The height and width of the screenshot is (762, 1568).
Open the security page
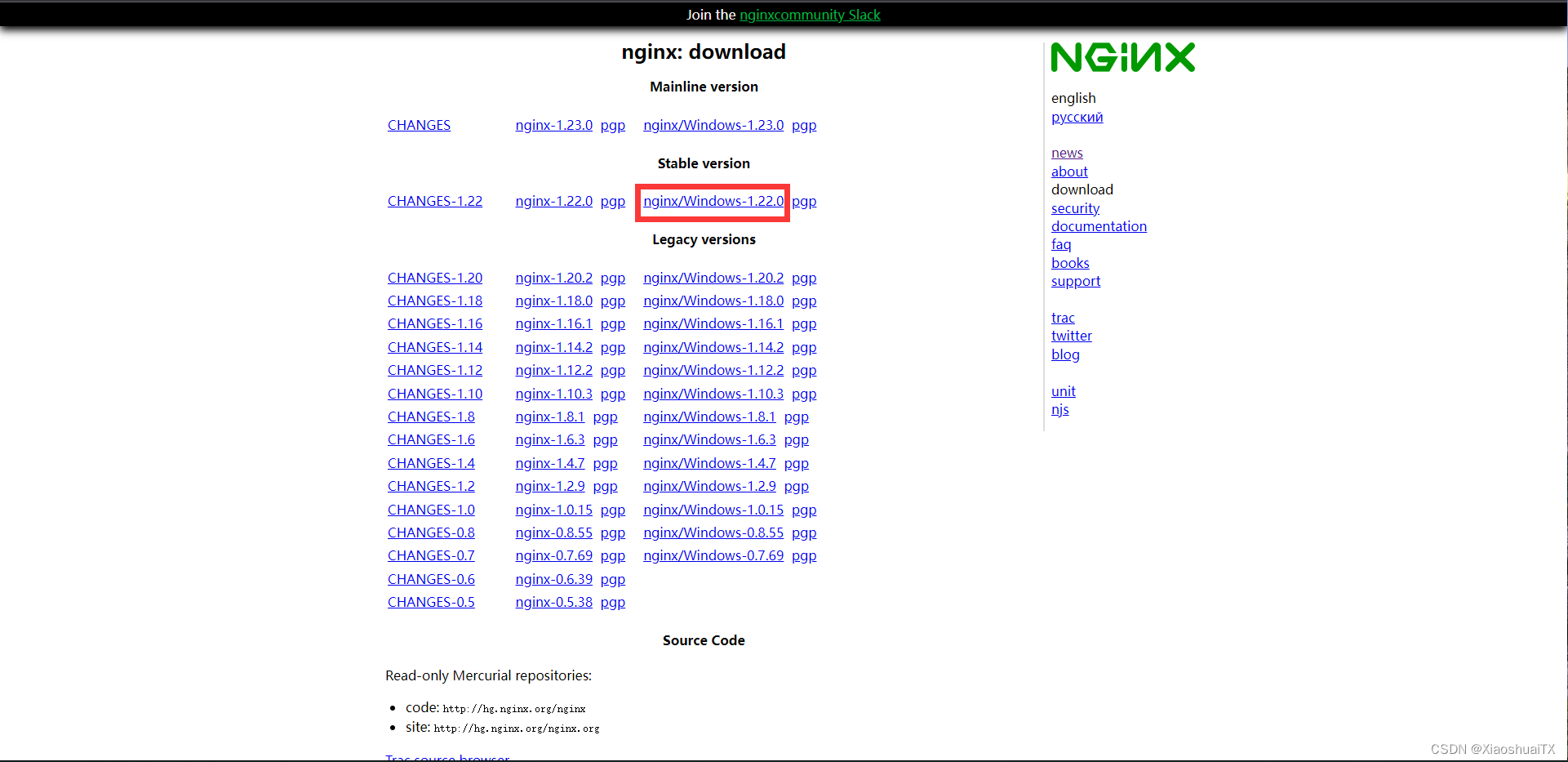click(1075, 208)
